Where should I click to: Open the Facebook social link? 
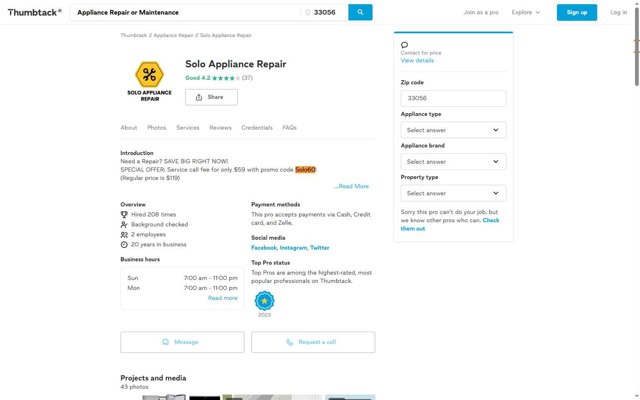(x=264, y=248)
